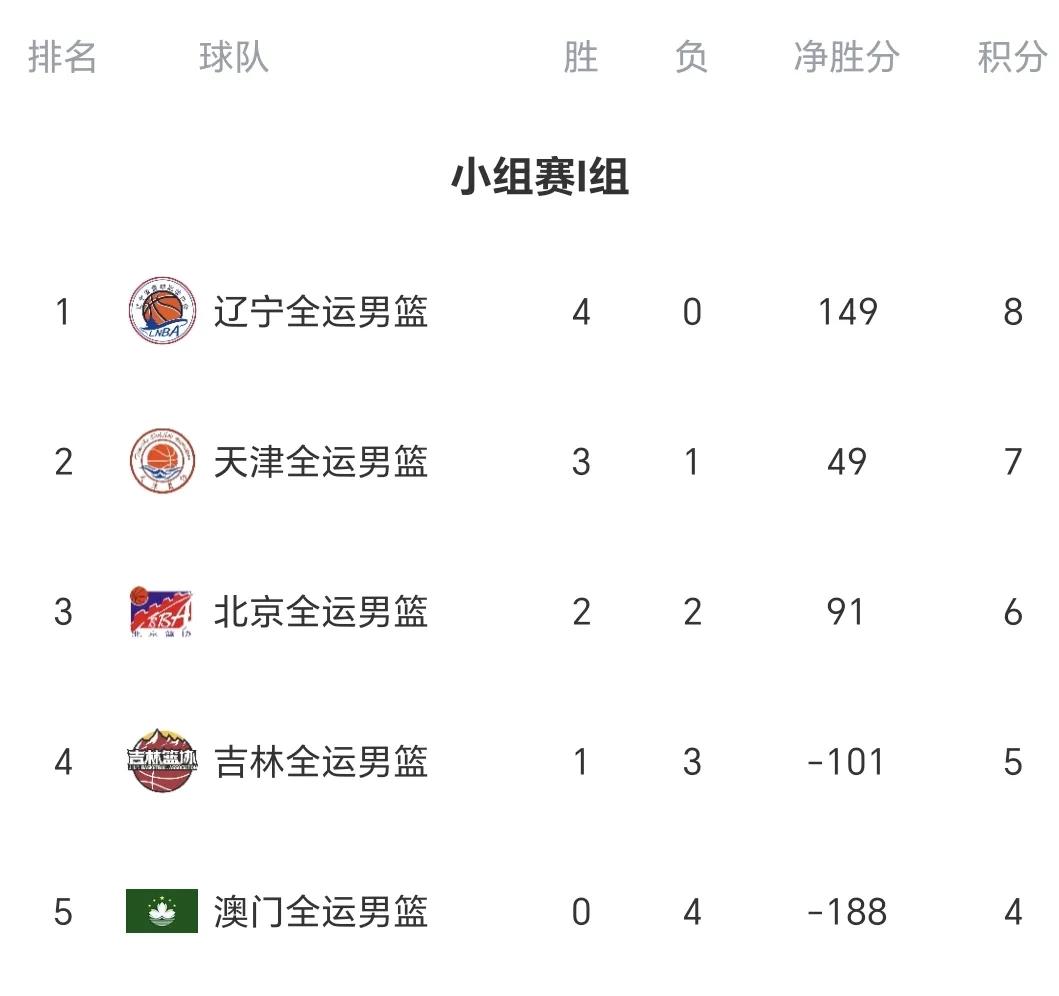The width and height of the screenshot is (1059, 996).
Task: Click Jilin's point differential -101
Action: (x=847, y=762)
